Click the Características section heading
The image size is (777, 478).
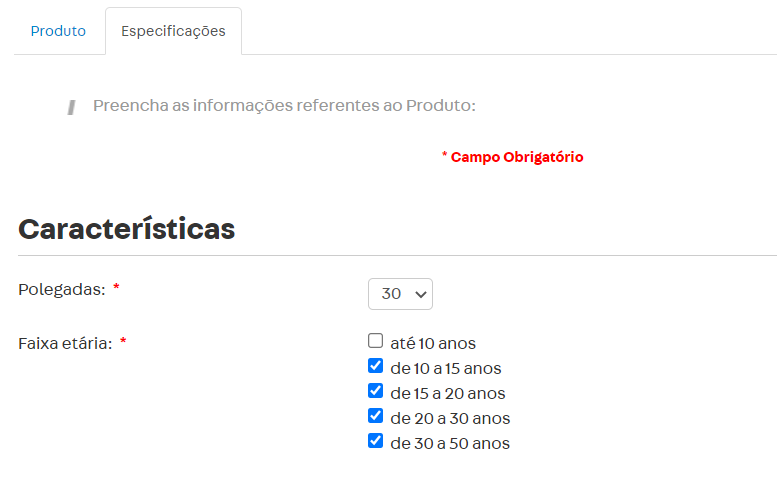[127, 229]
